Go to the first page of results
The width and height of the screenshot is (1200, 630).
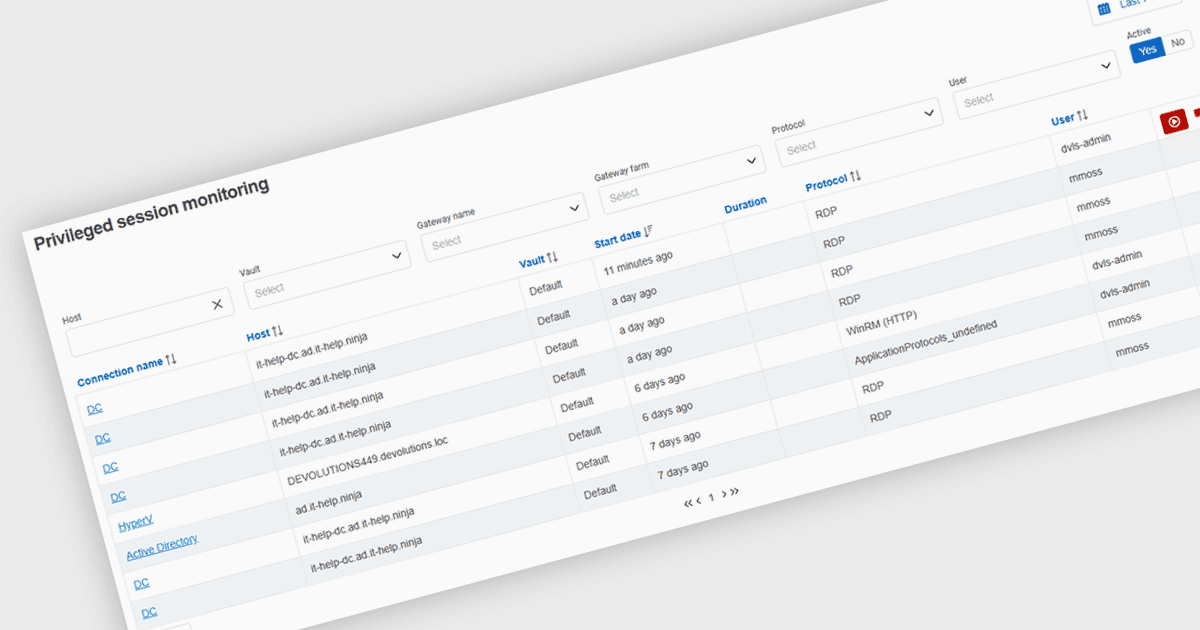click(688, 503)
